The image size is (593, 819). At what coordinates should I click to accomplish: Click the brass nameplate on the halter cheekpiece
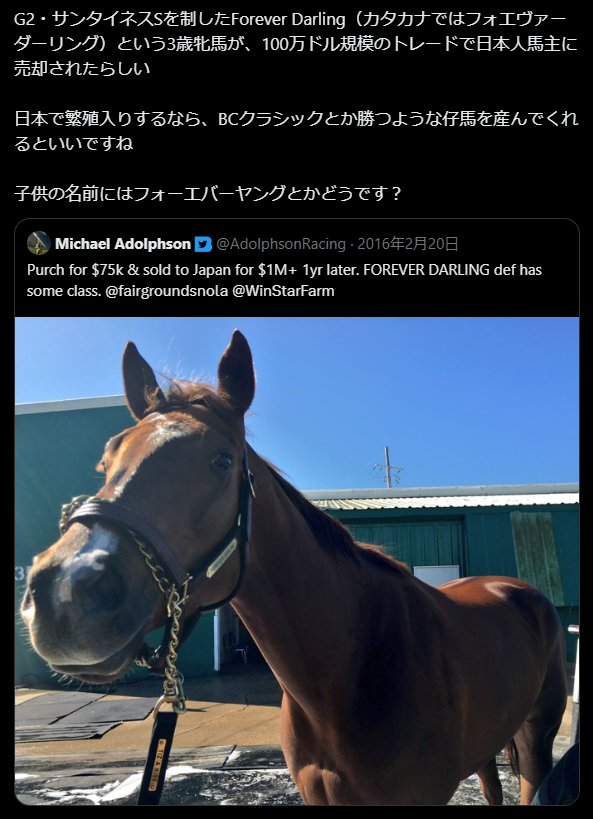[222, 558]
